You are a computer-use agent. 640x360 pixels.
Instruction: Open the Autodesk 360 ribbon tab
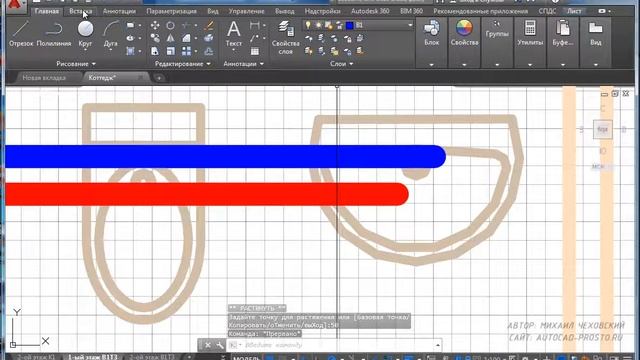coord(370,11)
